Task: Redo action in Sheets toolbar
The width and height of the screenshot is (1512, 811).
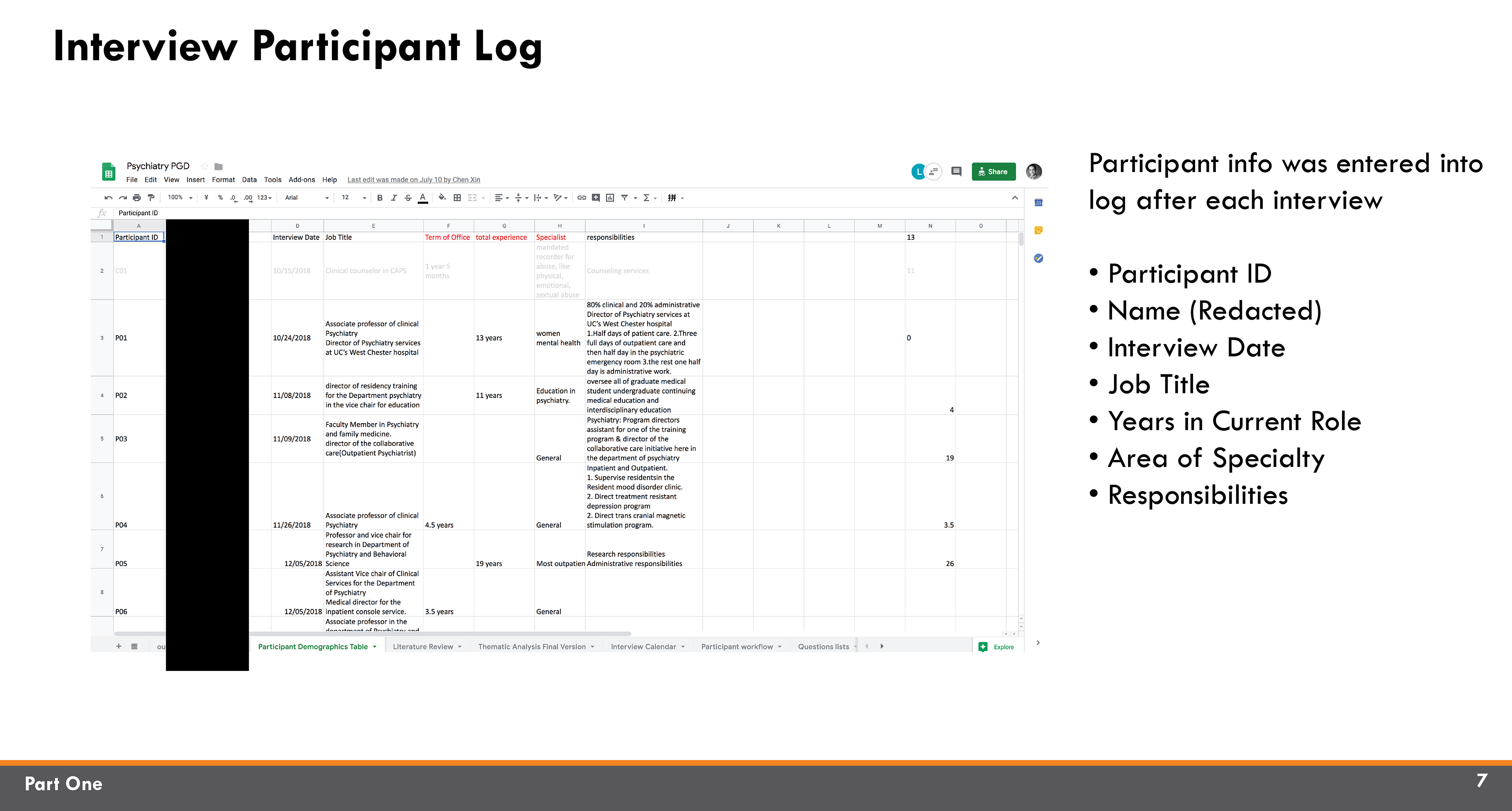Action: tap(123, 198)
